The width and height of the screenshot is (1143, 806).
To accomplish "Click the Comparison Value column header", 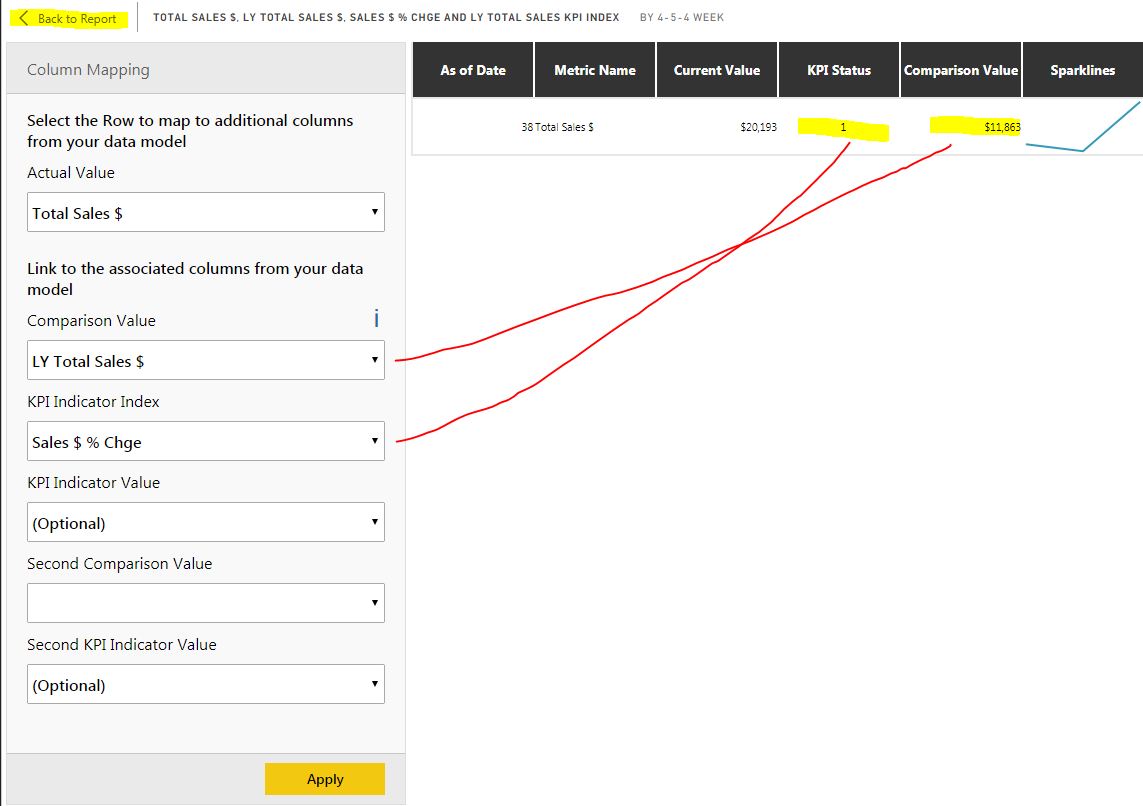I will click(x=961, y=70).
